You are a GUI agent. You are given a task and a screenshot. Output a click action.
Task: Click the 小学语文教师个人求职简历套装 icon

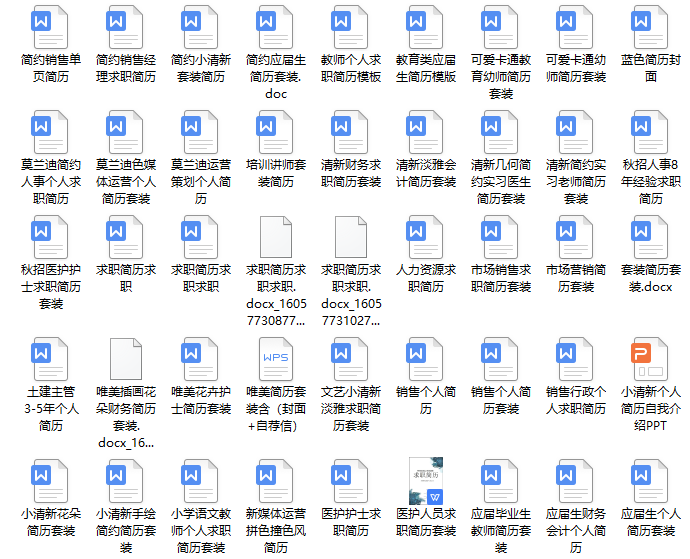200,481
